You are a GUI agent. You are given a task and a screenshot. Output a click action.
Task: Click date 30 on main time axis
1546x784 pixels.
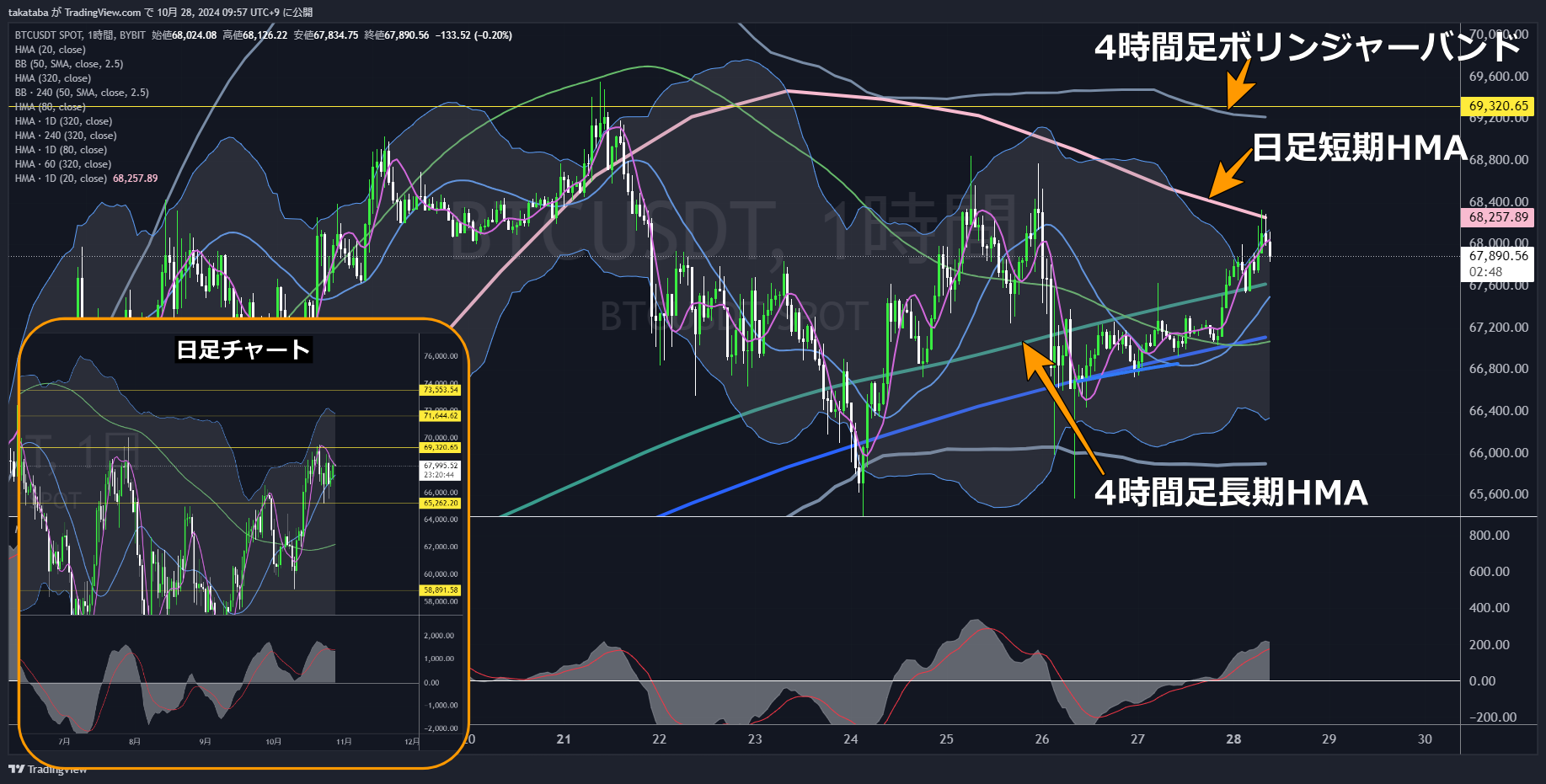[x=1425, y=739]
